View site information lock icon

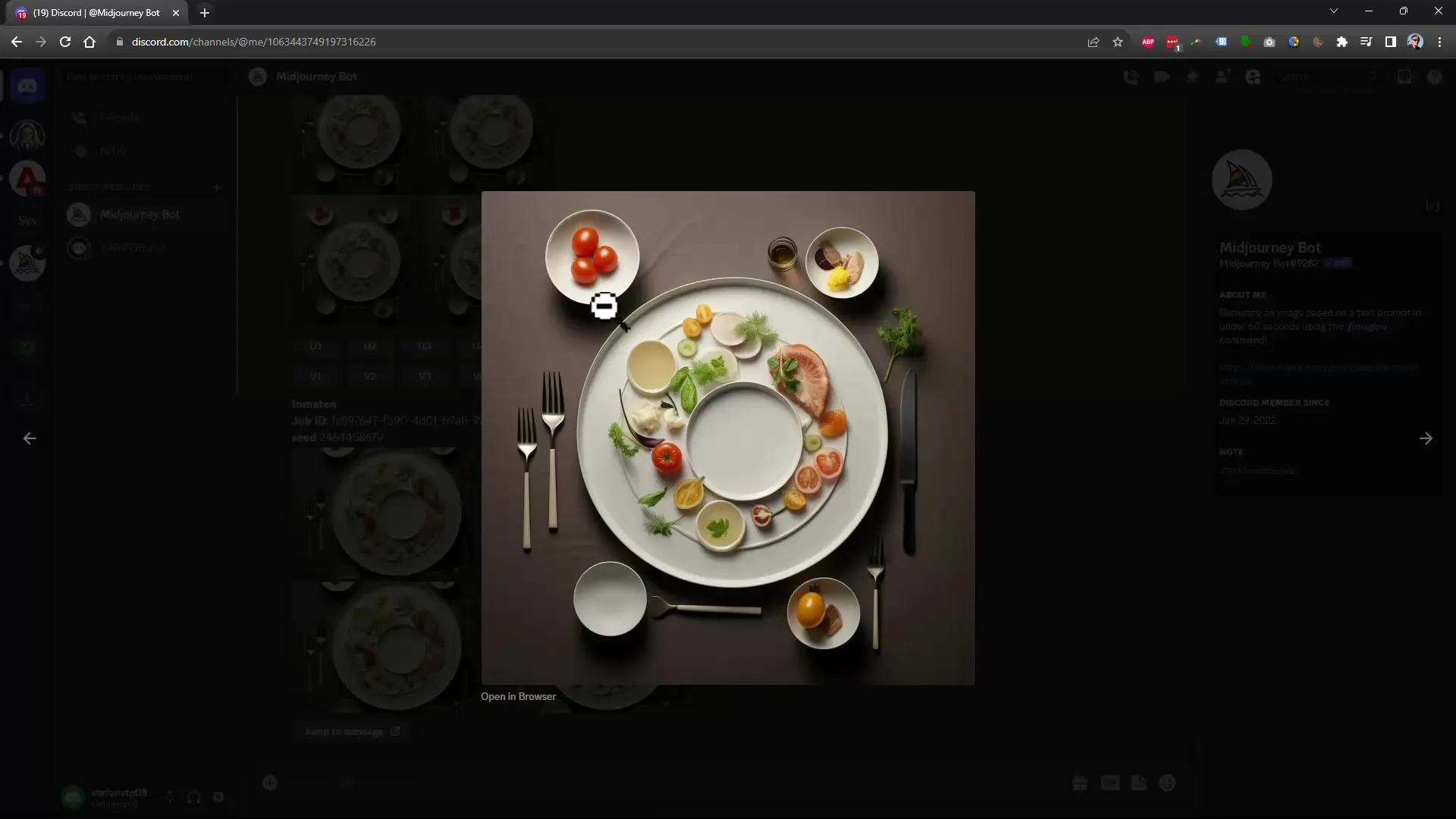point(119,42)
